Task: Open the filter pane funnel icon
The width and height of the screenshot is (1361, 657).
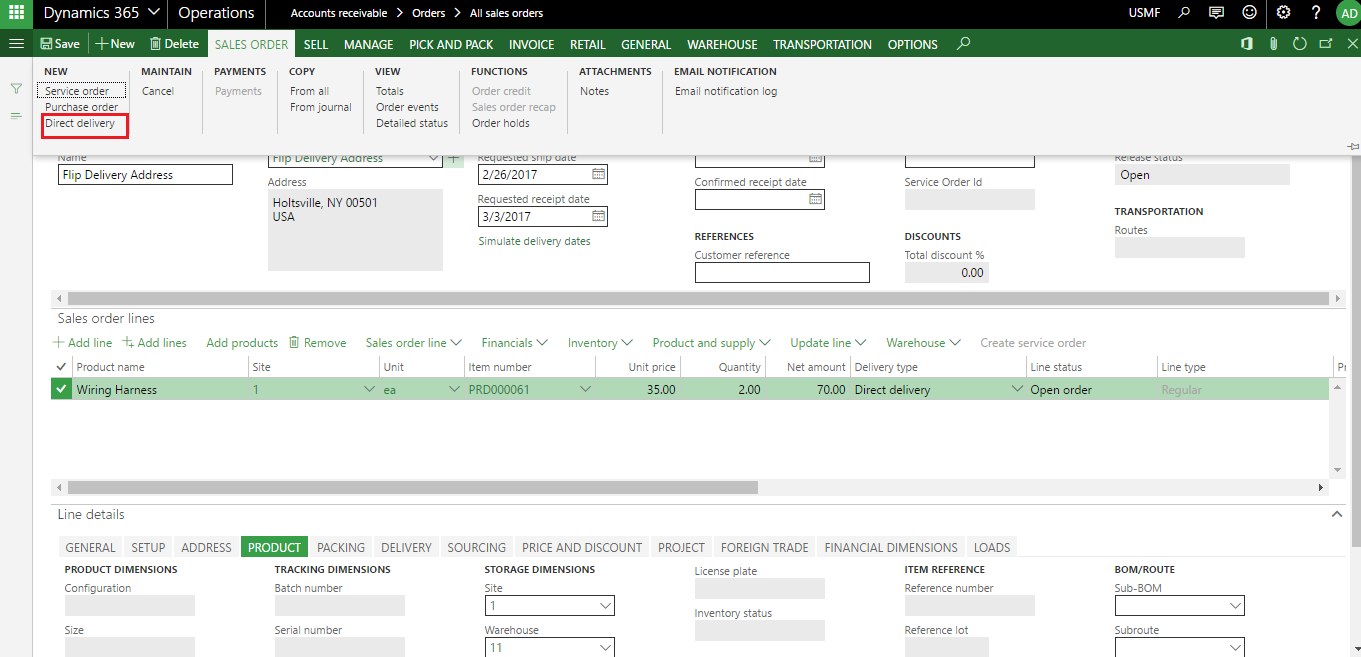Action: pos(16,89)
